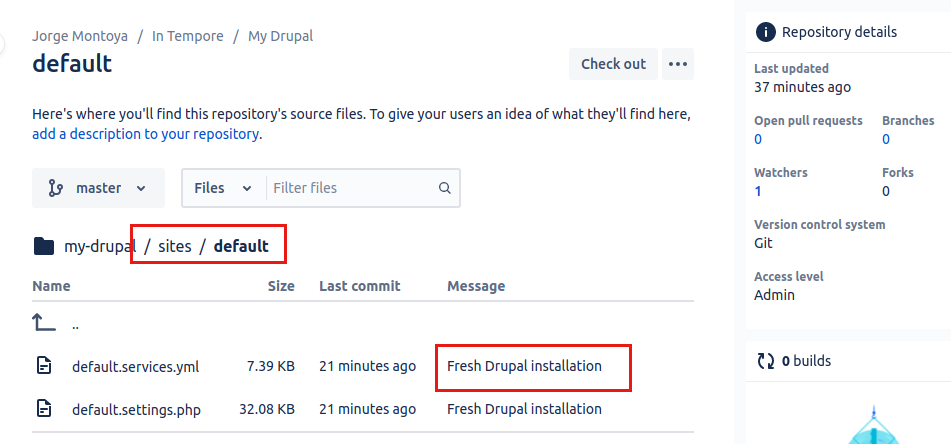Click the parent directory up arrow icon

(44, 322)
